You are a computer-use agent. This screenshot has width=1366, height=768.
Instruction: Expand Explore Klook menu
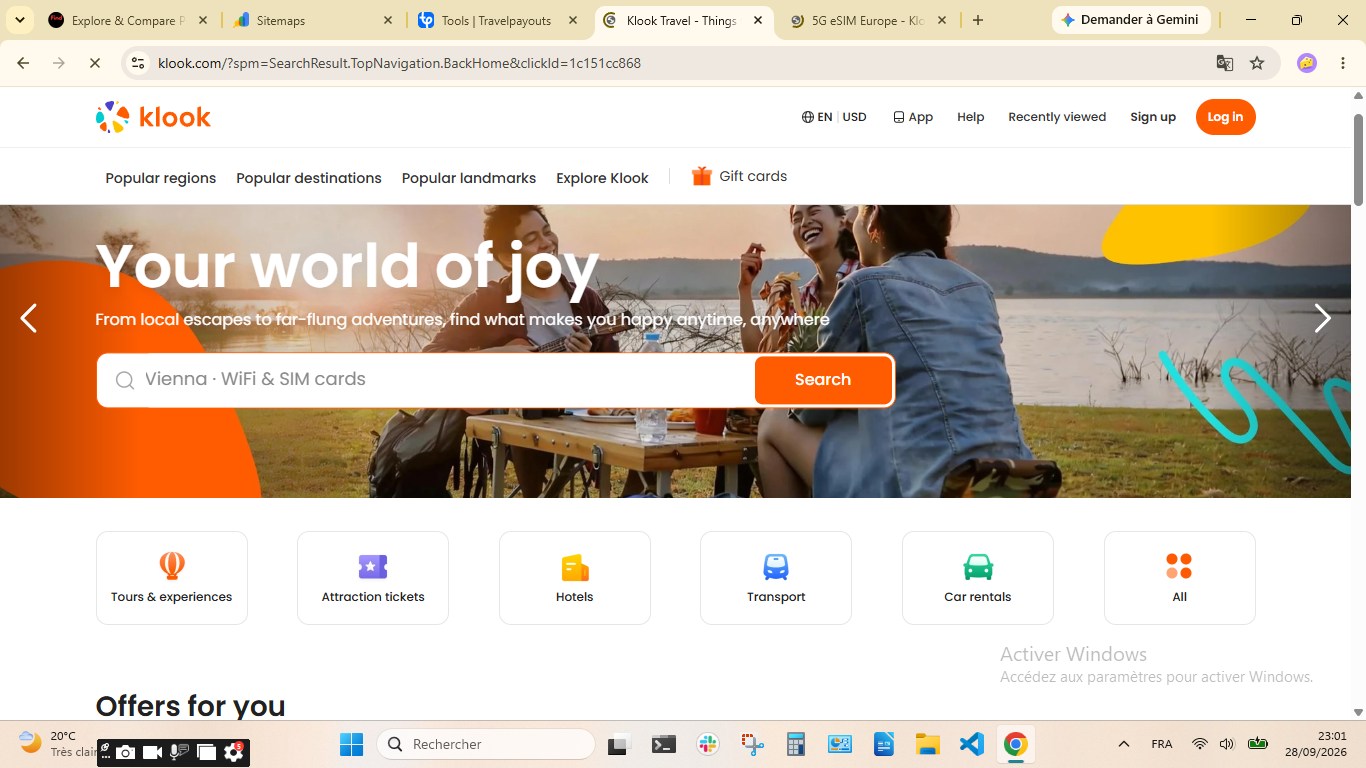pos(602,178)
